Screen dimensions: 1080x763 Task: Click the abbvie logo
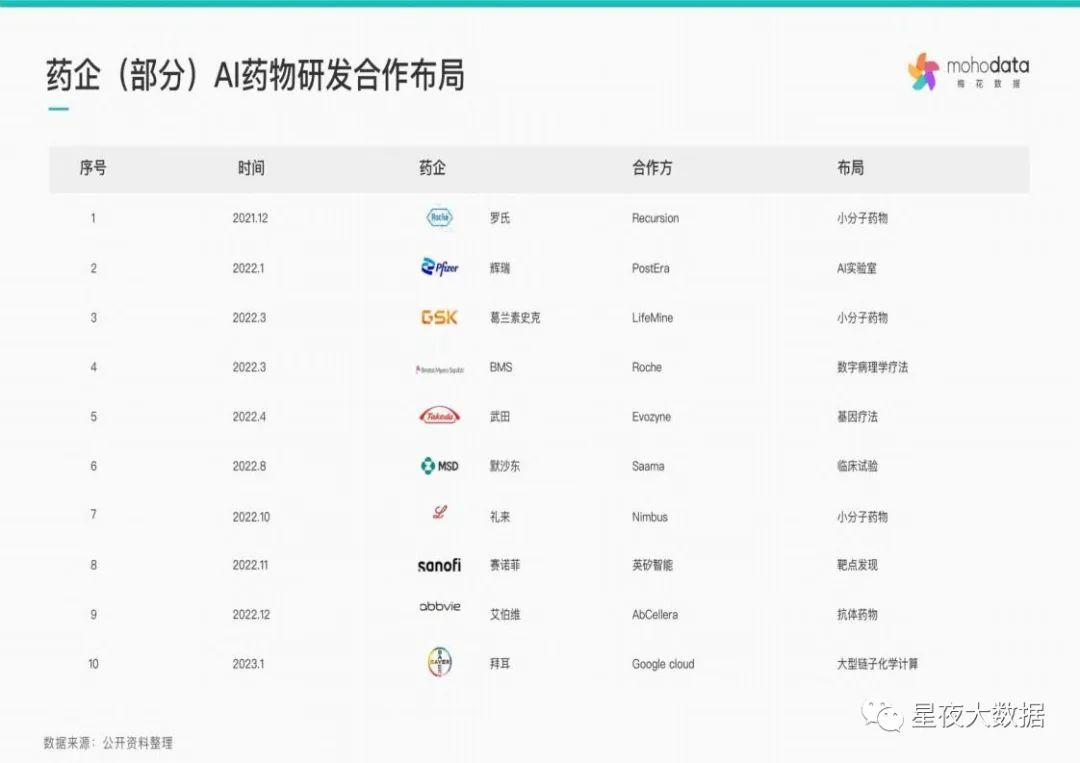(x=439, y=607)
